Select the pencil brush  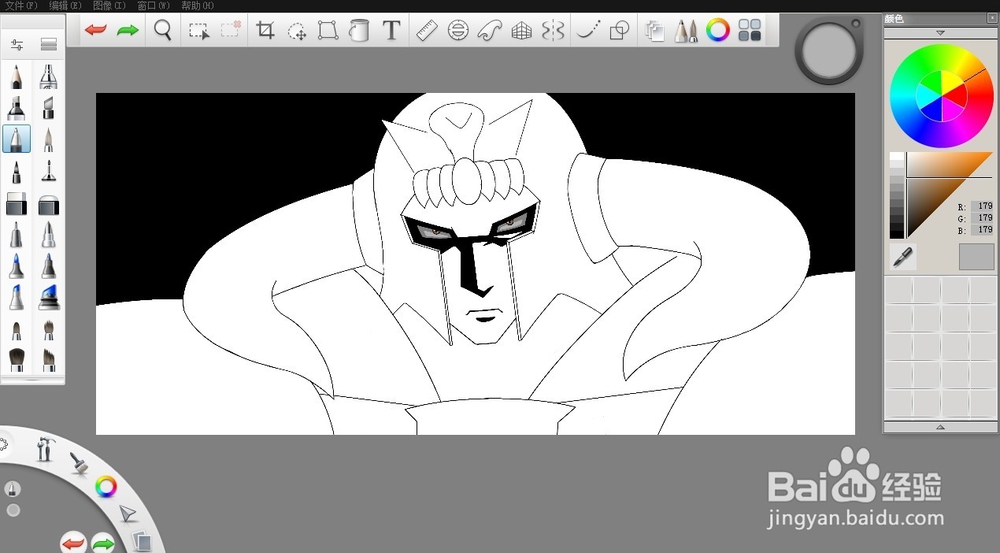coord(16,77)
